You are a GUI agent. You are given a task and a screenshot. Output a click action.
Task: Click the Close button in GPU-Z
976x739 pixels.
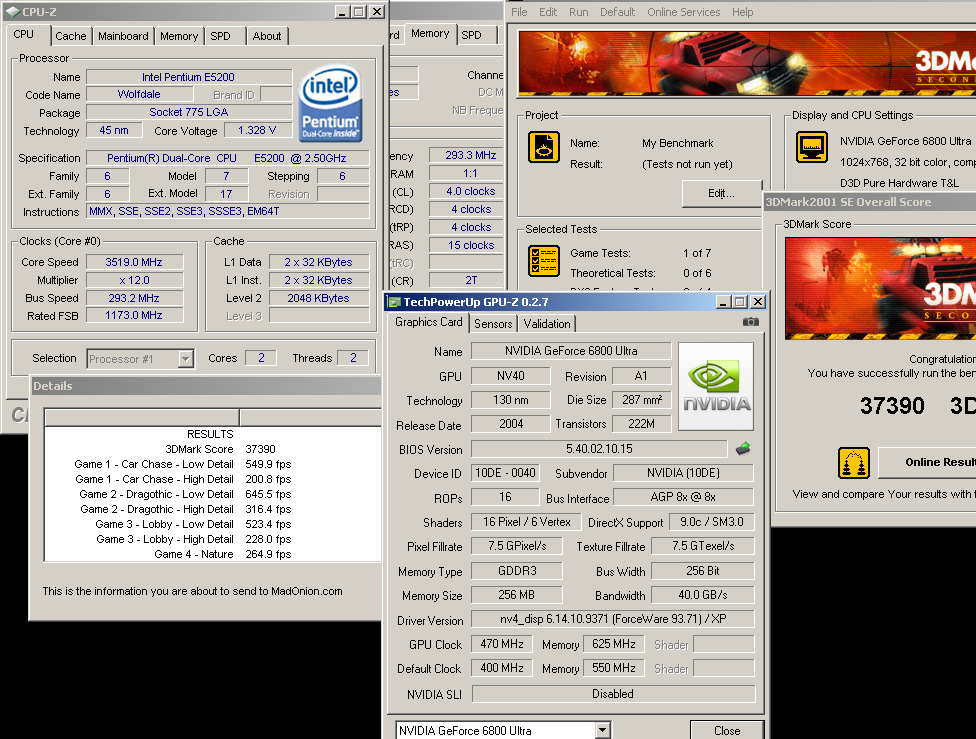(x=727, y=730)
